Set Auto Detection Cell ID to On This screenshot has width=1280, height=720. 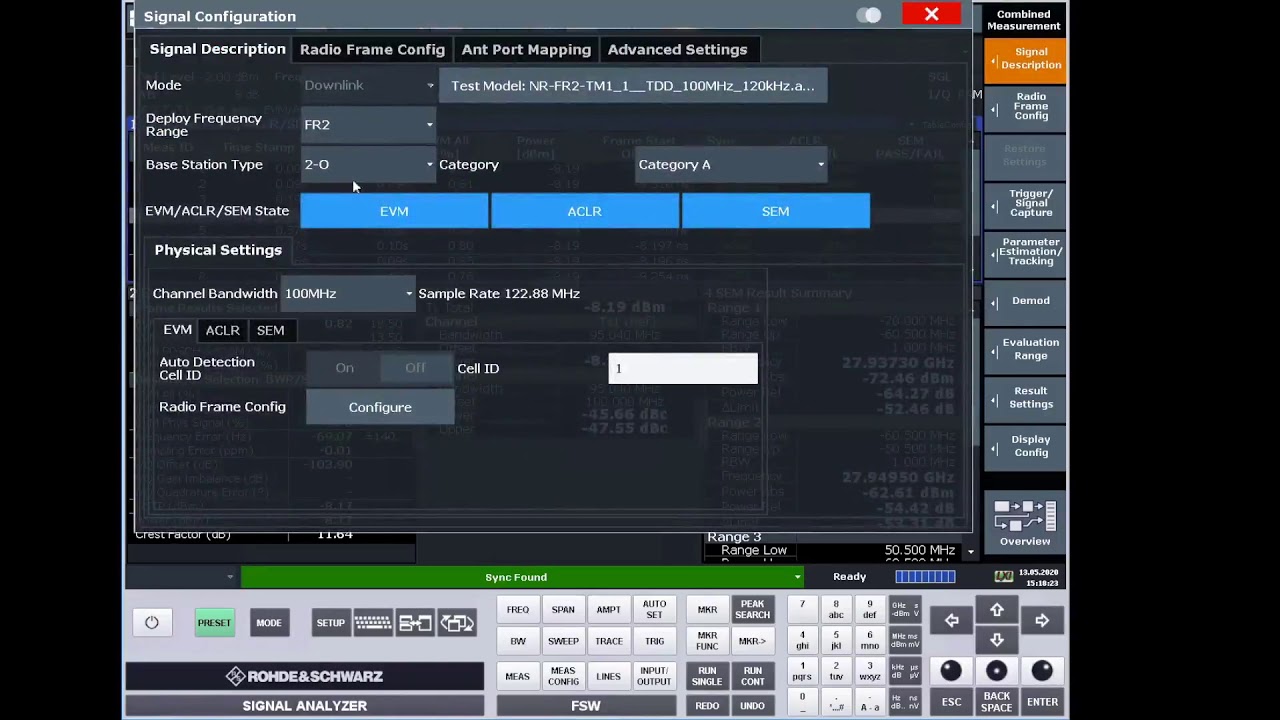(344, 368)
